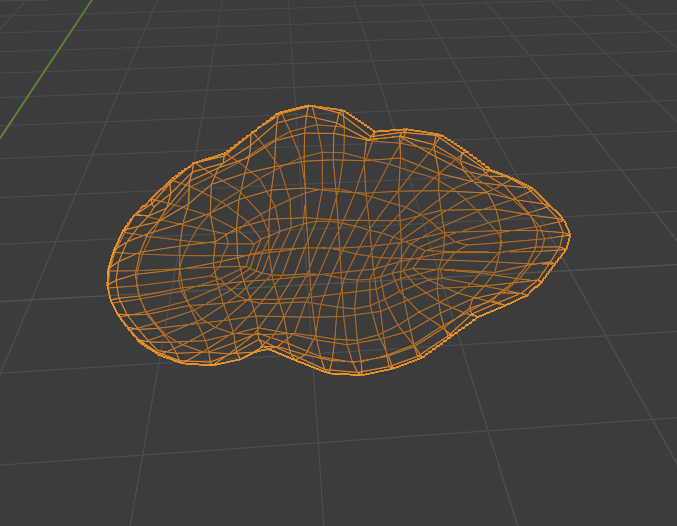
Task: Select the orange wireframe mesh object
Action: 338,240
